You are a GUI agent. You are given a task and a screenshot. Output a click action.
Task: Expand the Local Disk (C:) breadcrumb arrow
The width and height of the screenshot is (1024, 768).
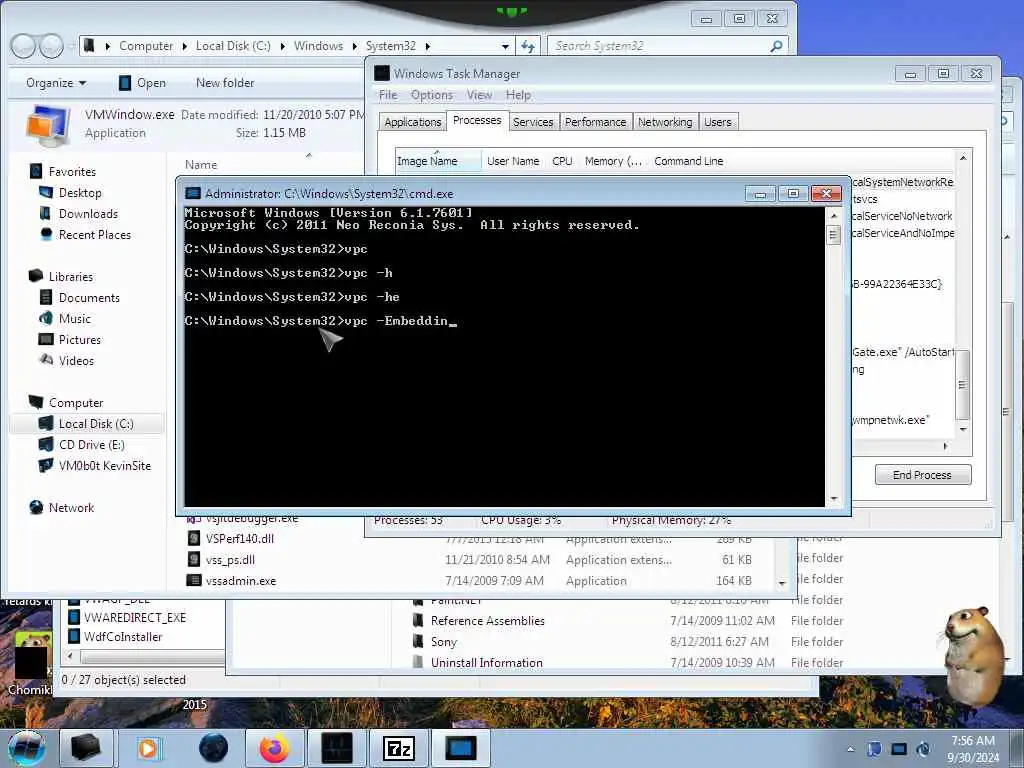pyautogui.click(x=283, y=46)
